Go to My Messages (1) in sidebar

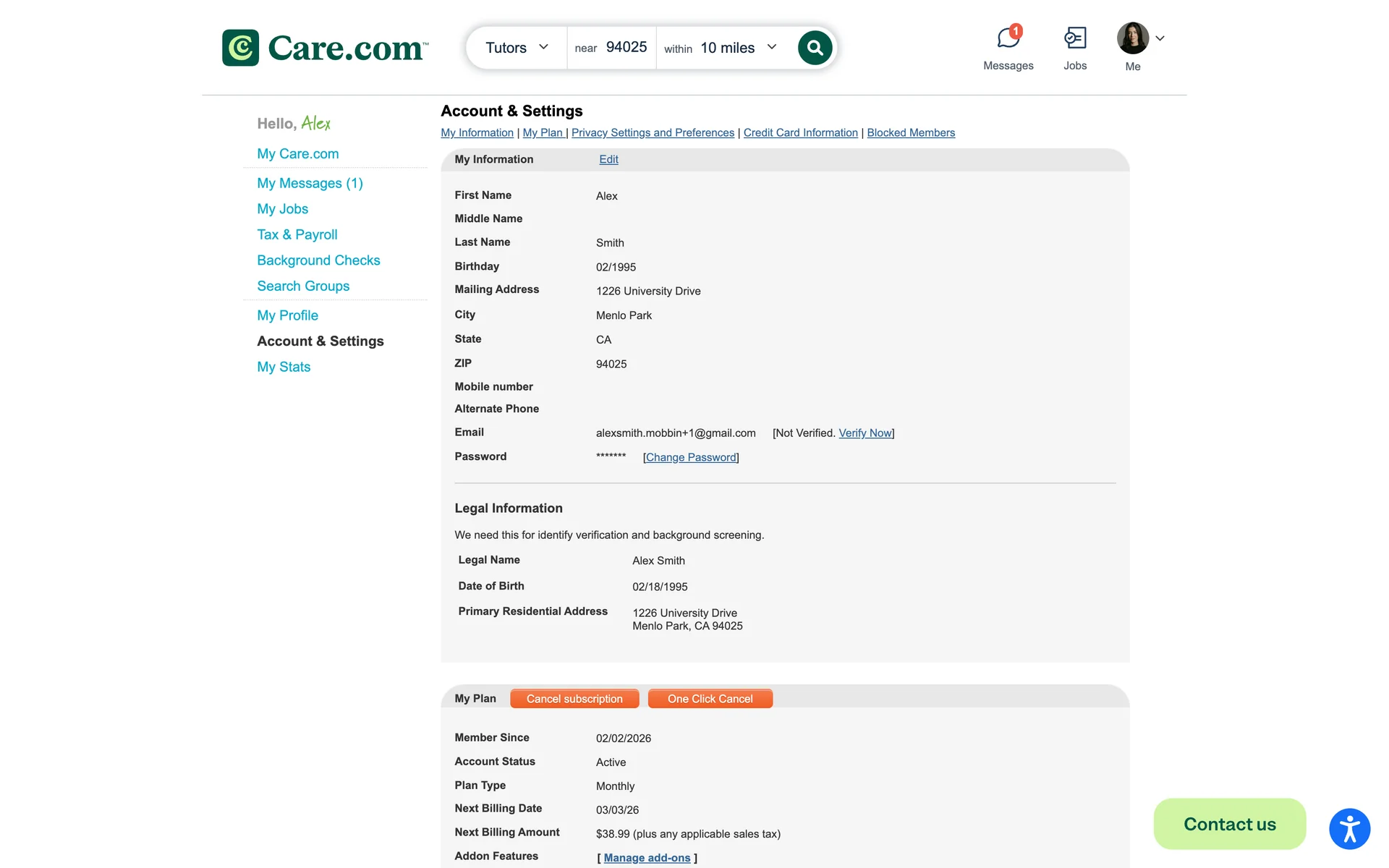(x=310, y=183)
